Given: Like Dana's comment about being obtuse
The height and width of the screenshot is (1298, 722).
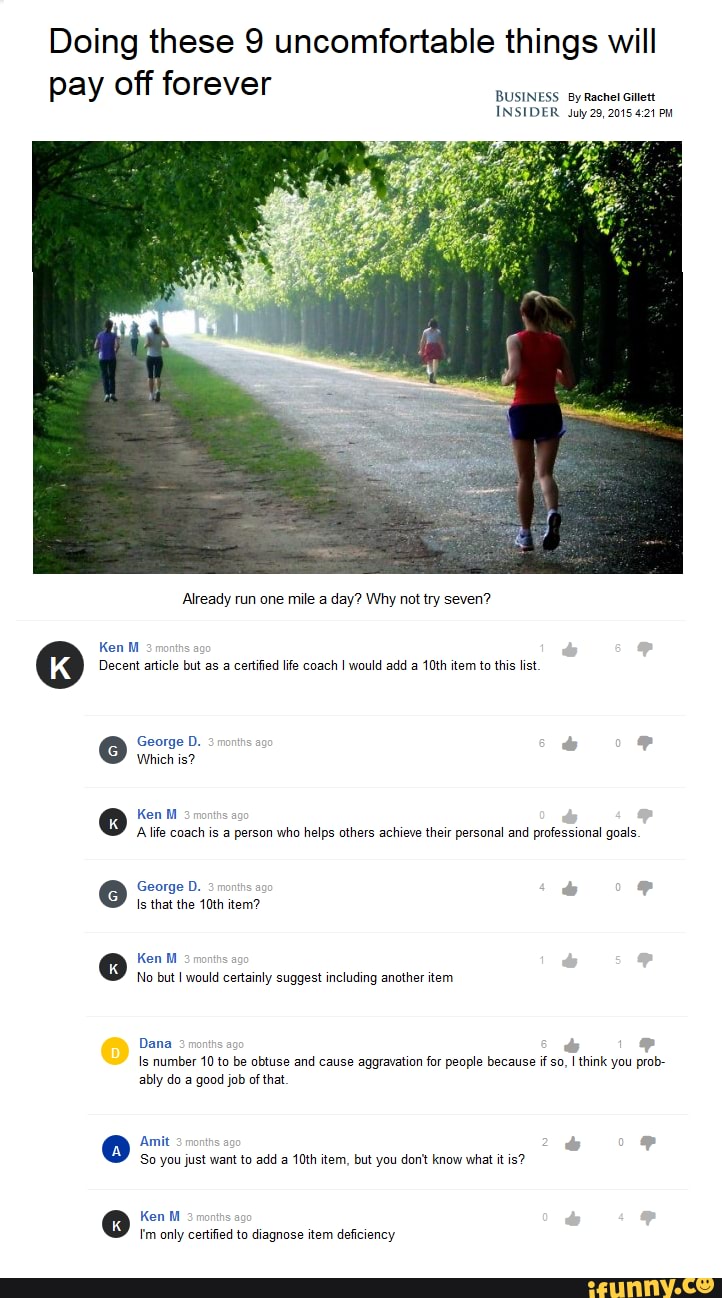Looking at the screenshot, I should tap(572, 1045).
